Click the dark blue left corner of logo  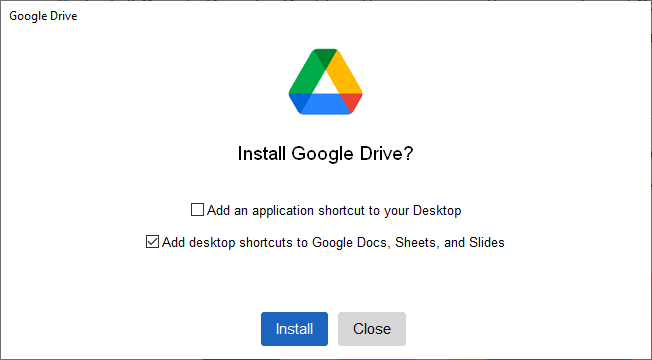[x=299, y=101]
